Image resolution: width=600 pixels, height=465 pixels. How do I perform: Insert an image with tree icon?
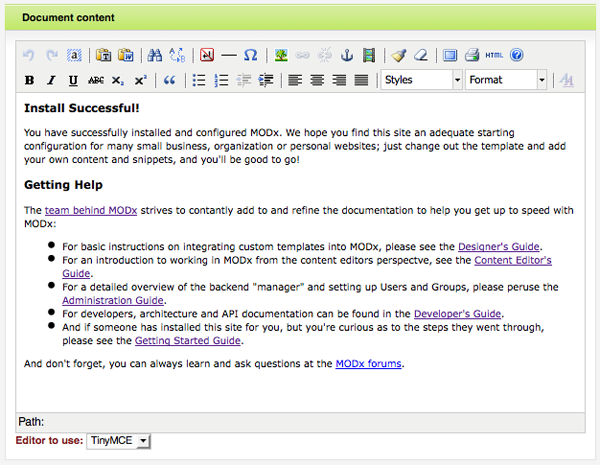tap(281, 55)
